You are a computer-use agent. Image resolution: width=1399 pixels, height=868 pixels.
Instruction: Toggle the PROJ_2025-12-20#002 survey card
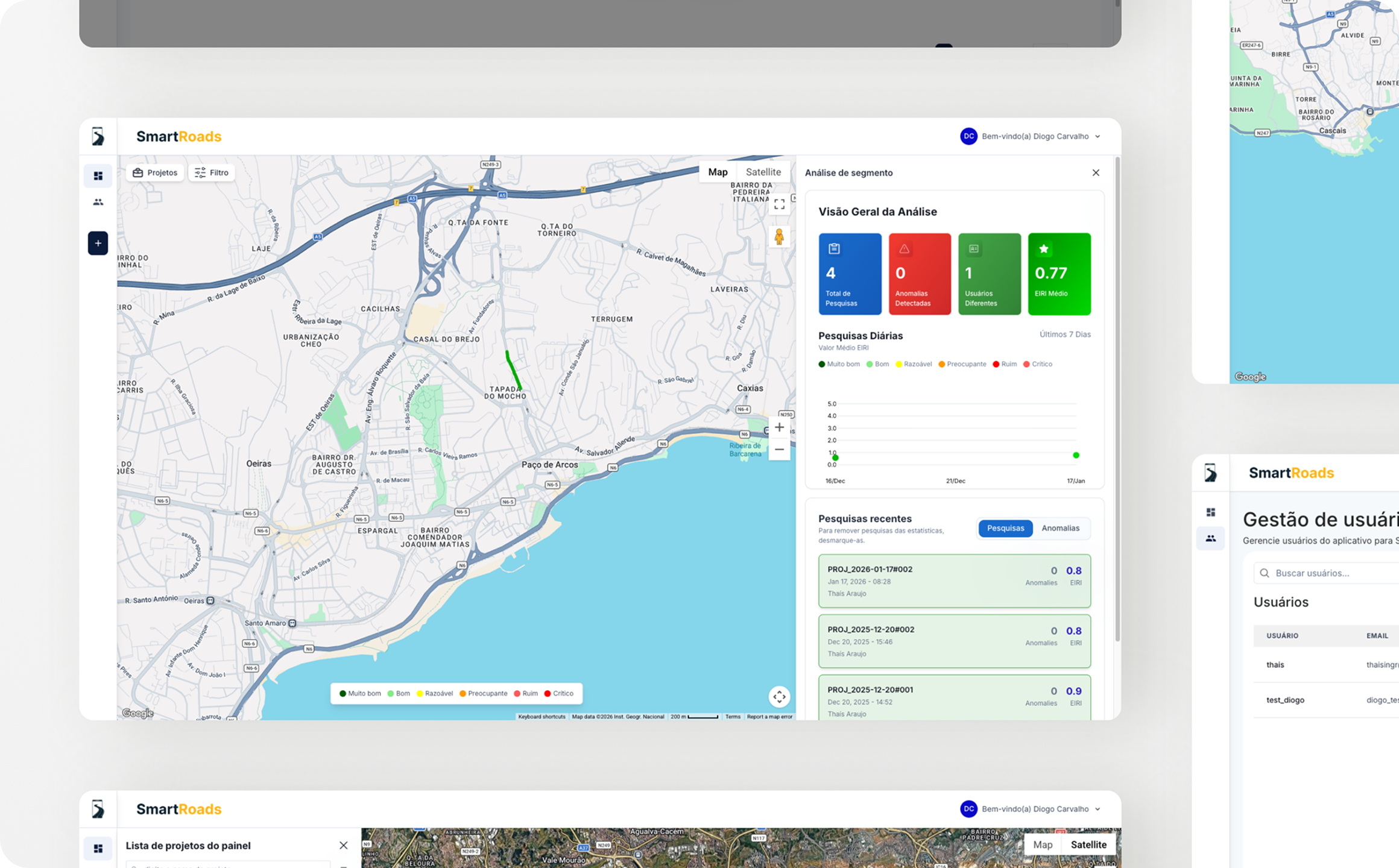[x=954, y=641]
